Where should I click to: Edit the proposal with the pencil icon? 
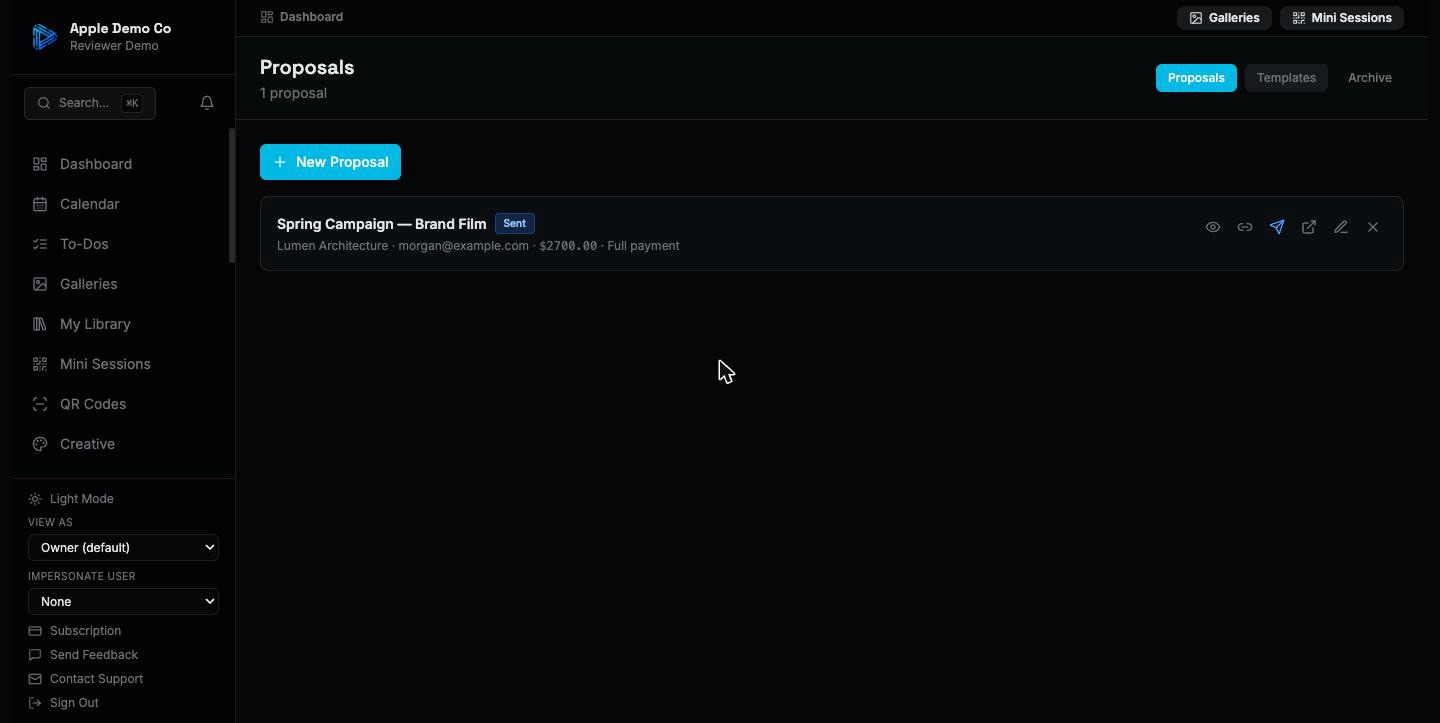tap(1341, 227)
